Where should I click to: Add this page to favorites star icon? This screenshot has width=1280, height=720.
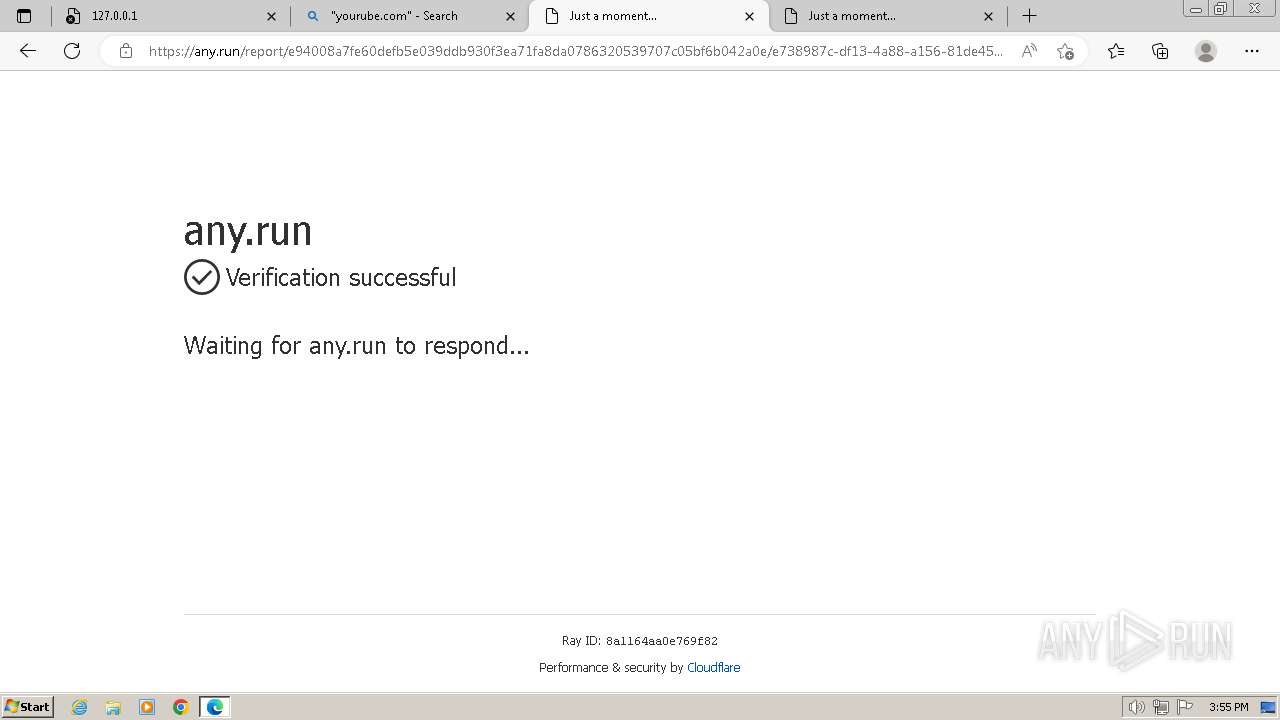(x=1065, y=51)
